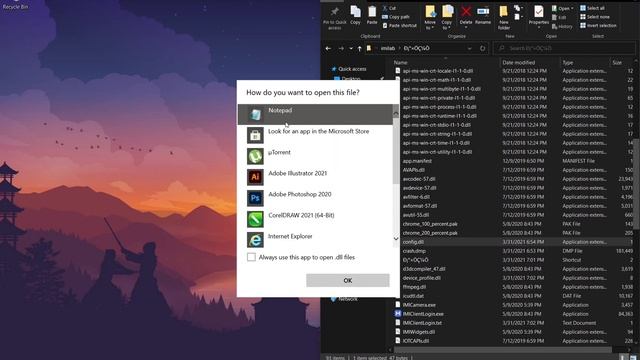Select Notepad in the open-with list
The image size is (640, 360).
315,114
